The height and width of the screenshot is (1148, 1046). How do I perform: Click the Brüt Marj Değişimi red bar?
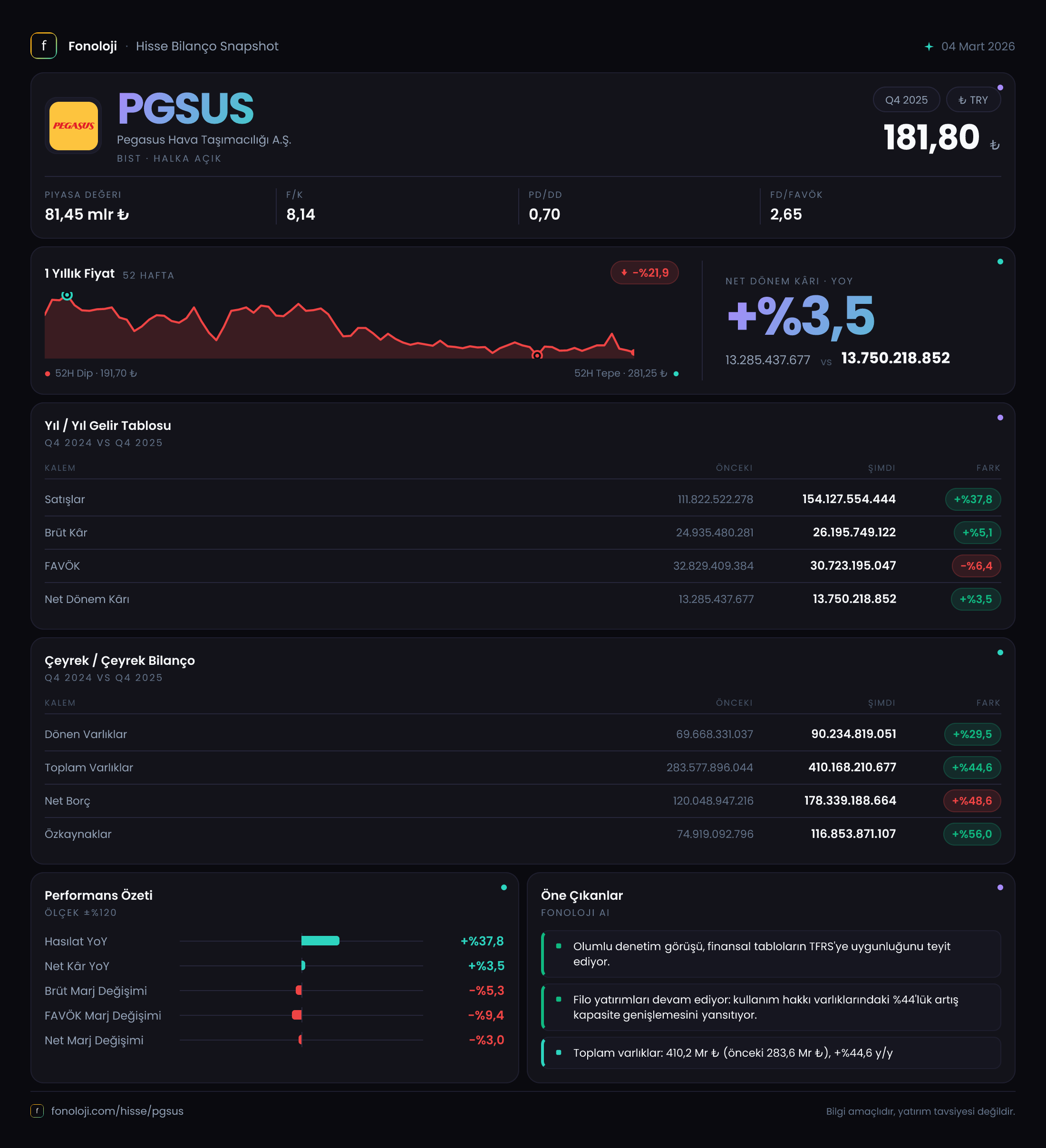click(x=299, y=990)
